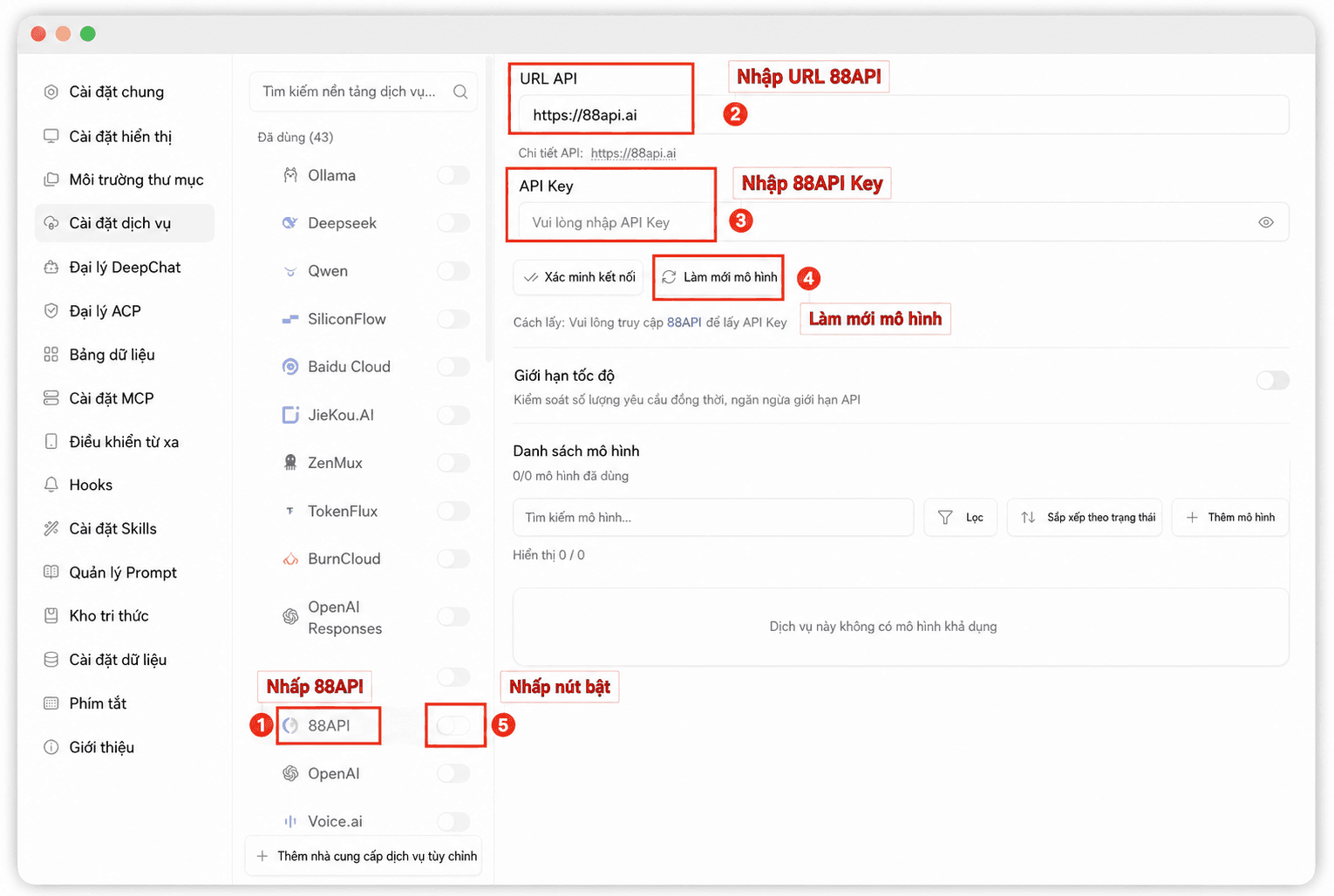The width and height of the screenshot is (1334, 896).
Task: Enable the Baidu Cloud switch
Action: 453,367
